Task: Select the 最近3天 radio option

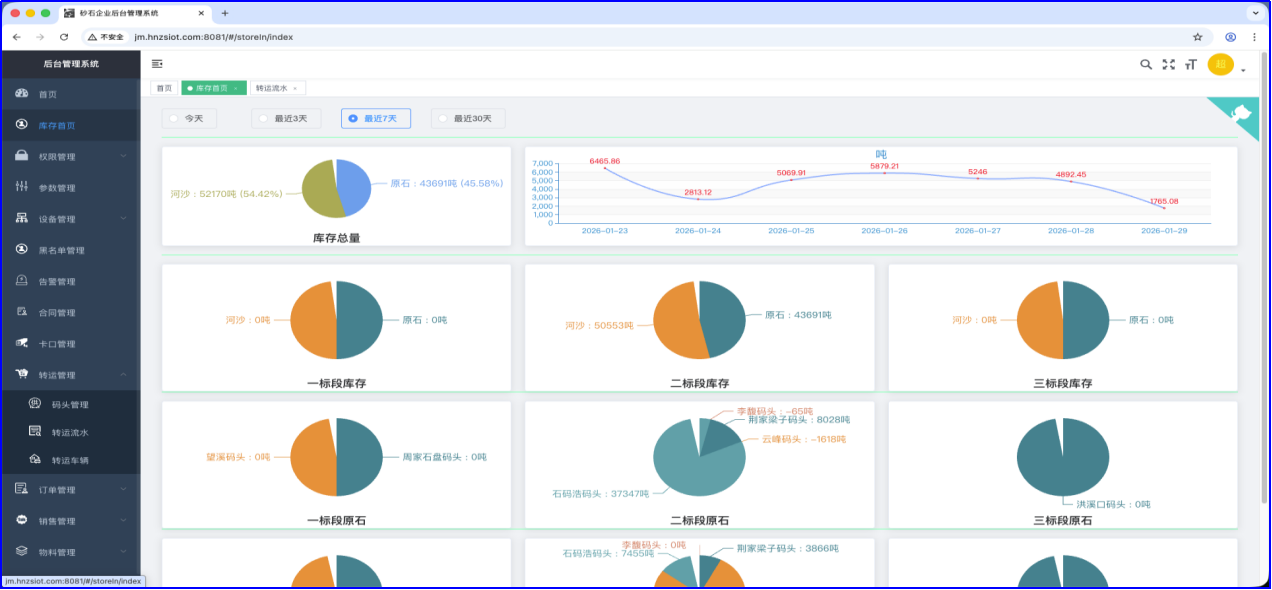Action: pyautogui.click(x=286, y=118)
